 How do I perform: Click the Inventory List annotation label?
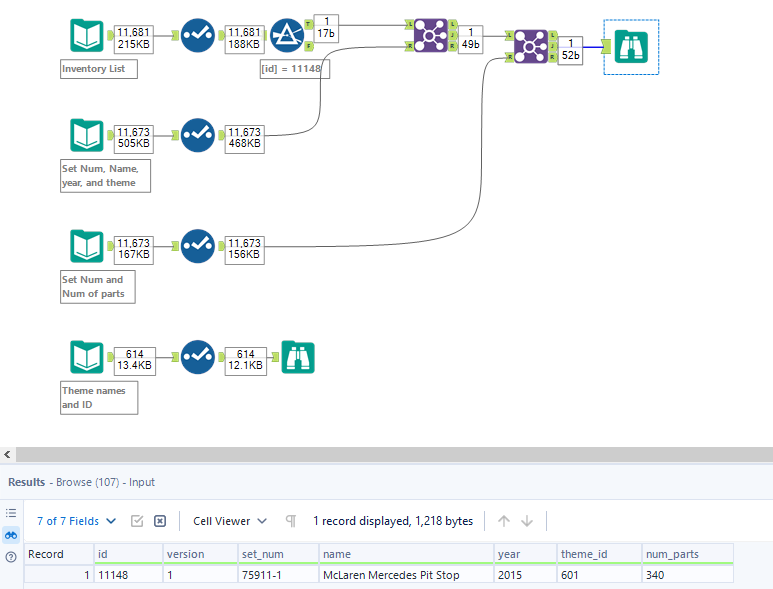tap(99, 69)
